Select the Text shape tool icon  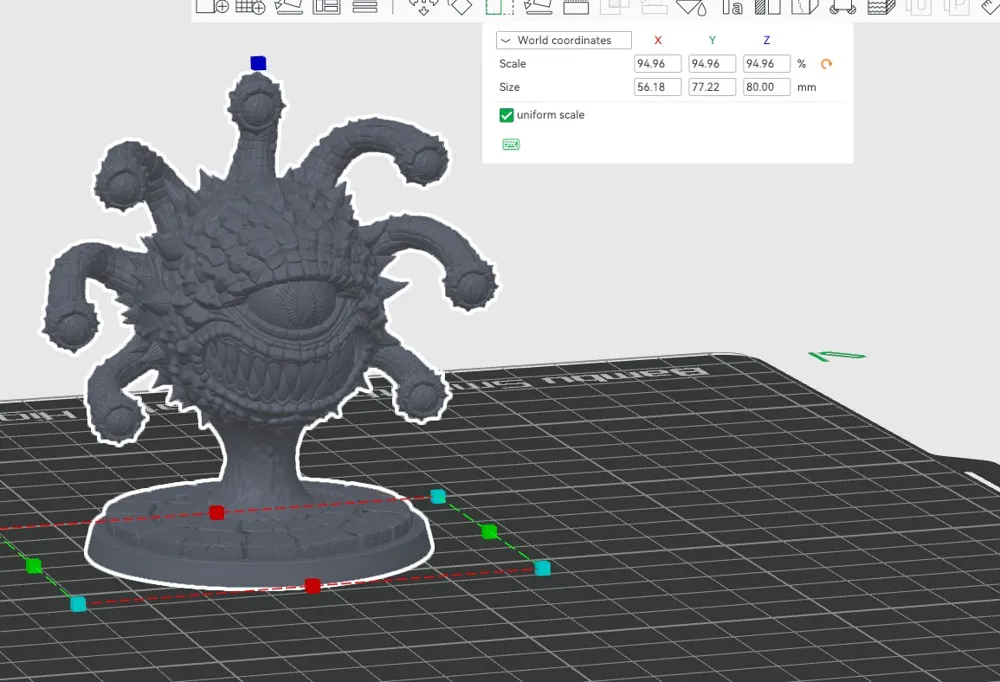point(732,6)
